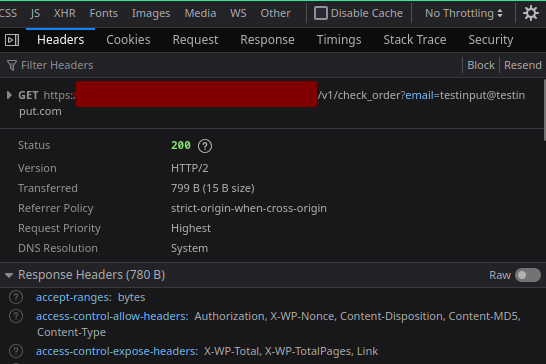Click the Status 200 help question icon
This screenshot has width=546, height=364.
pyautogui.click(x=205, y=146)
